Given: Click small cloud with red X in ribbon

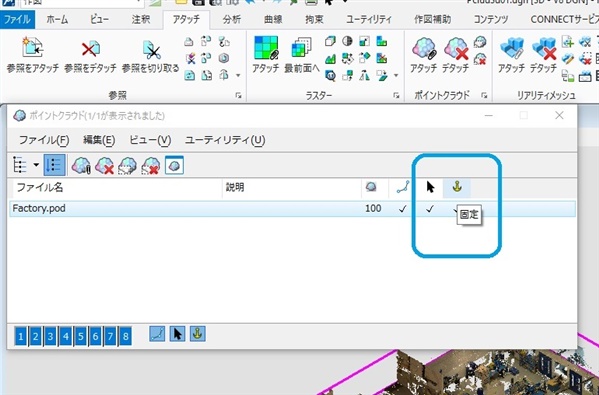Looking at the screenshot, I should coord(480,59).
